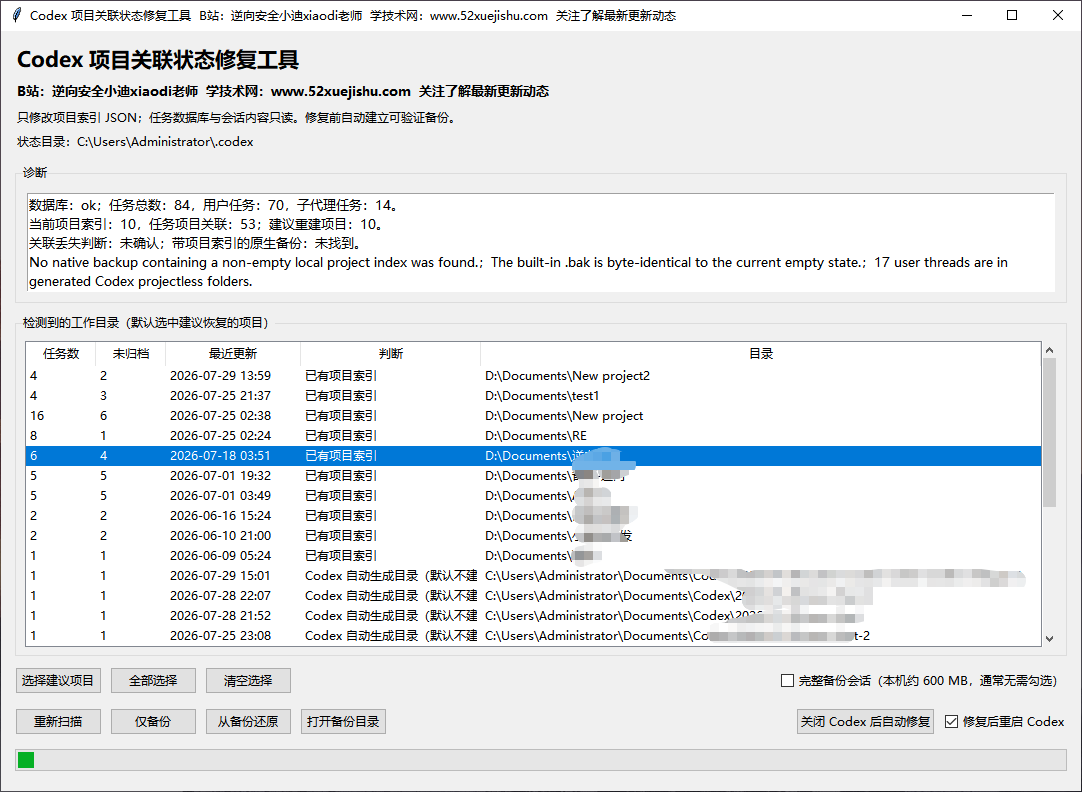The image size is (1082, 792).
Task: Sort by 最近更新 column header
Action: (x=233, y=354)
